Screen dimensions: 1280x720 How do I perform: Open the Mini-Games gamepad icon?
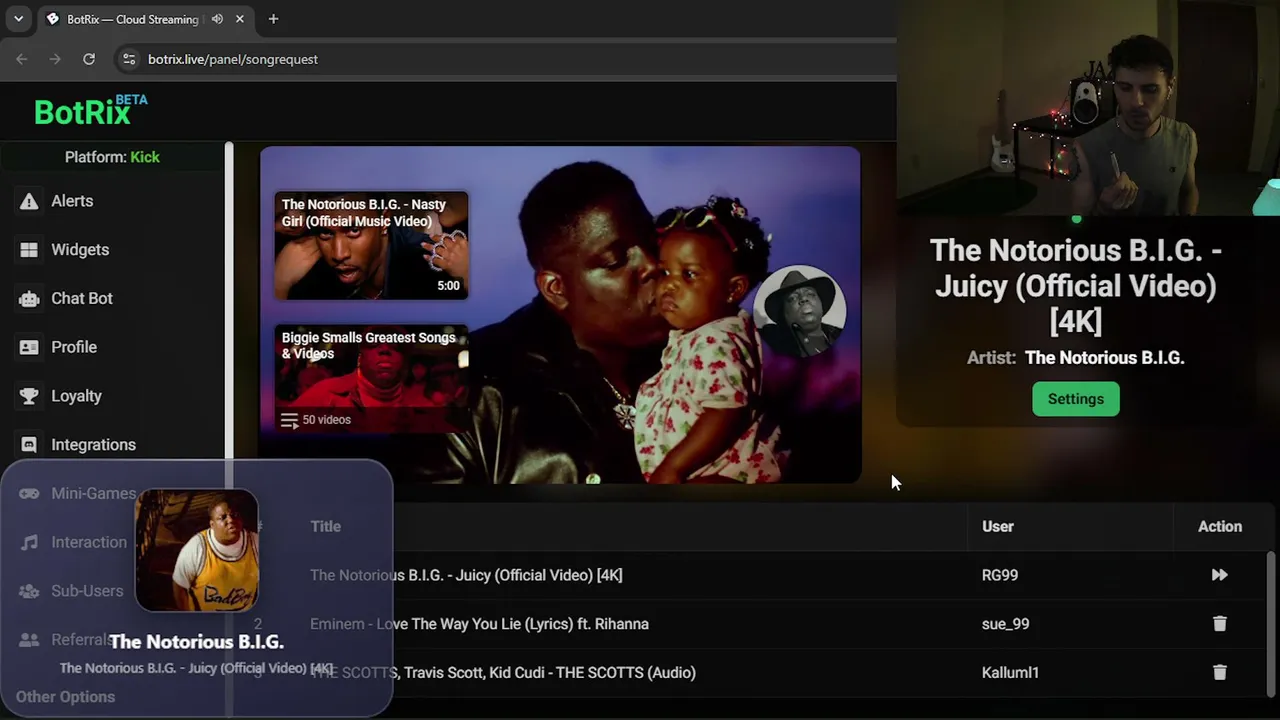pos(29,493)
